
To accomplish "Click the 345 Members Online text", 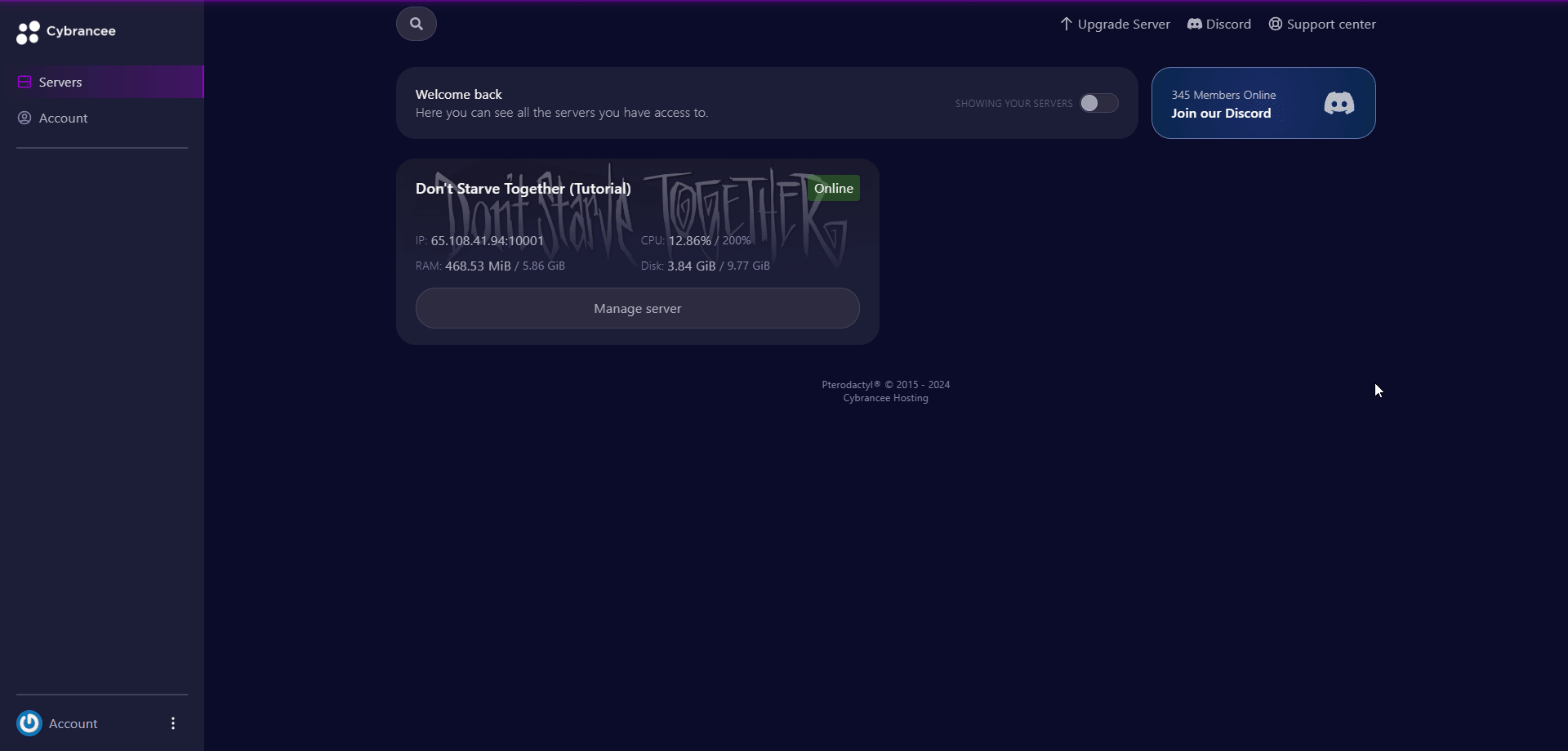I will coord(1223,95).
